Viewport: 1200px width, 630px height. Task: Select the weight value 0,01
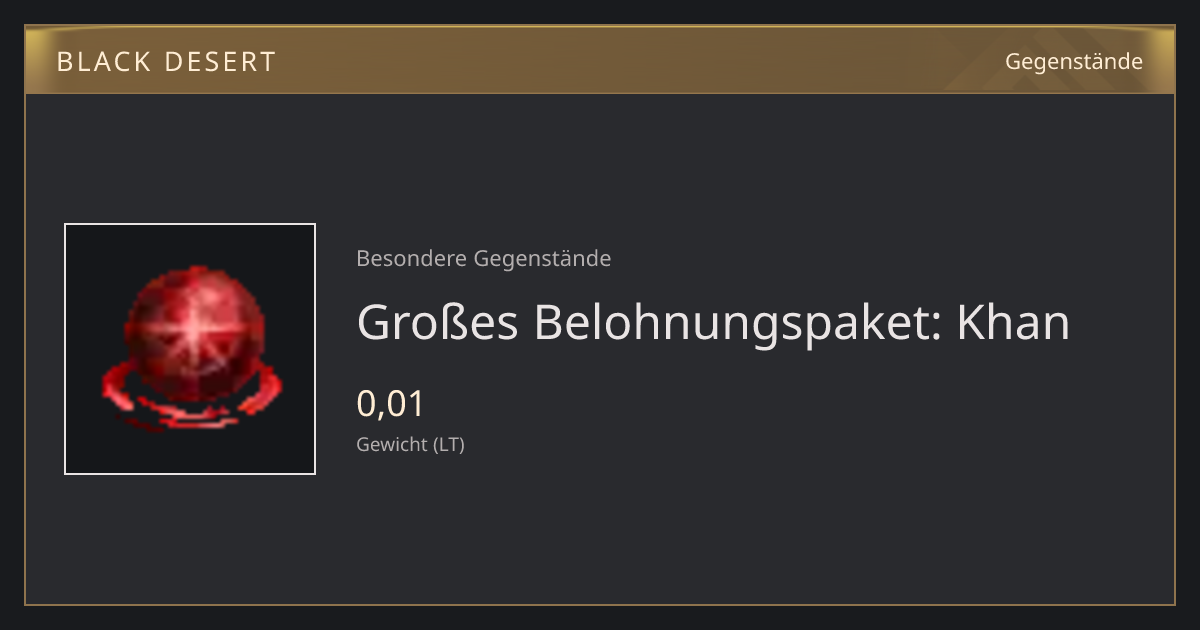391,404
